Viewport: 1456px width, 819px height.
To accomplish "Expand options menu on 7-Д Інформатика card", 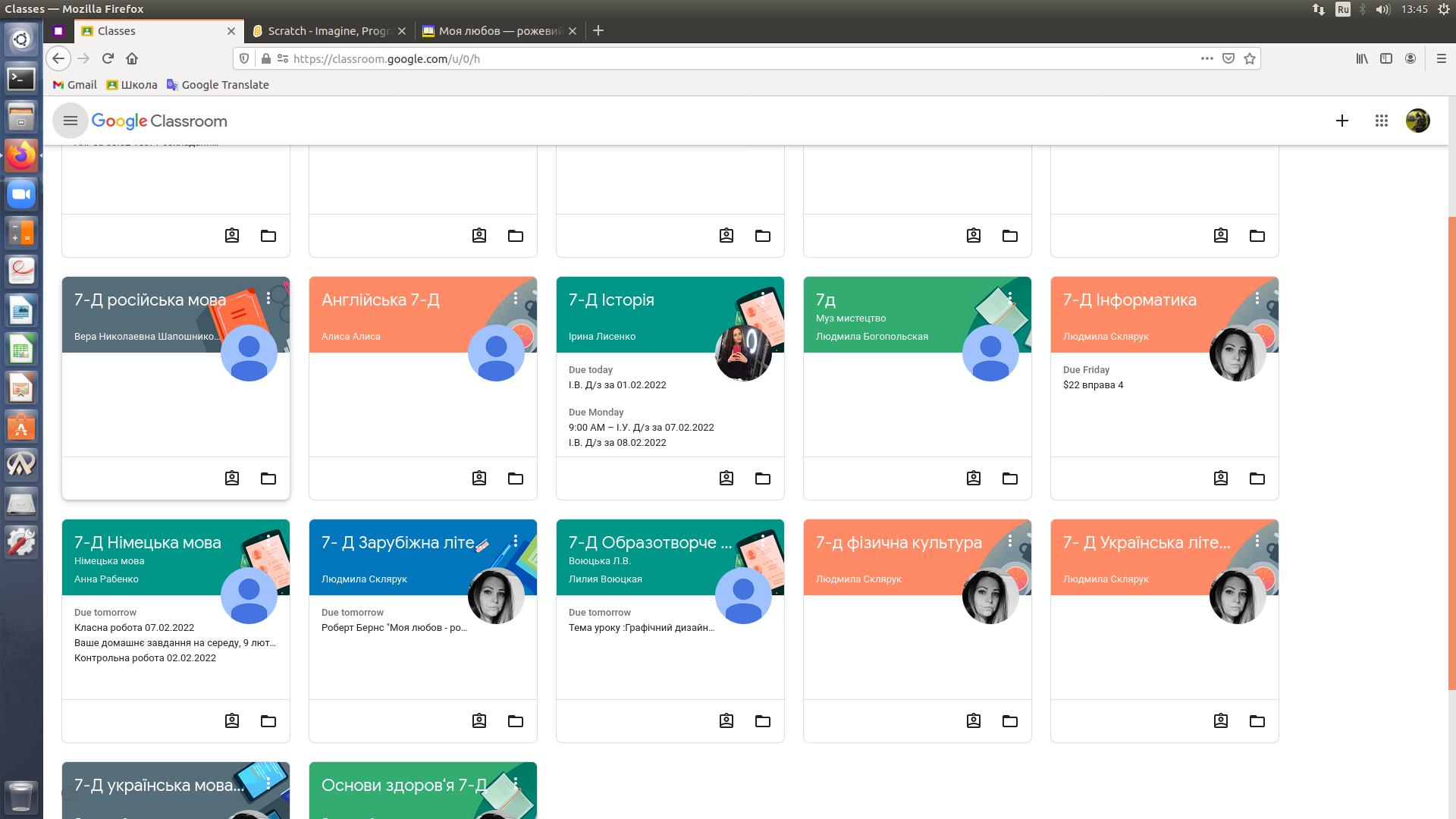I will coord(1257,299).
